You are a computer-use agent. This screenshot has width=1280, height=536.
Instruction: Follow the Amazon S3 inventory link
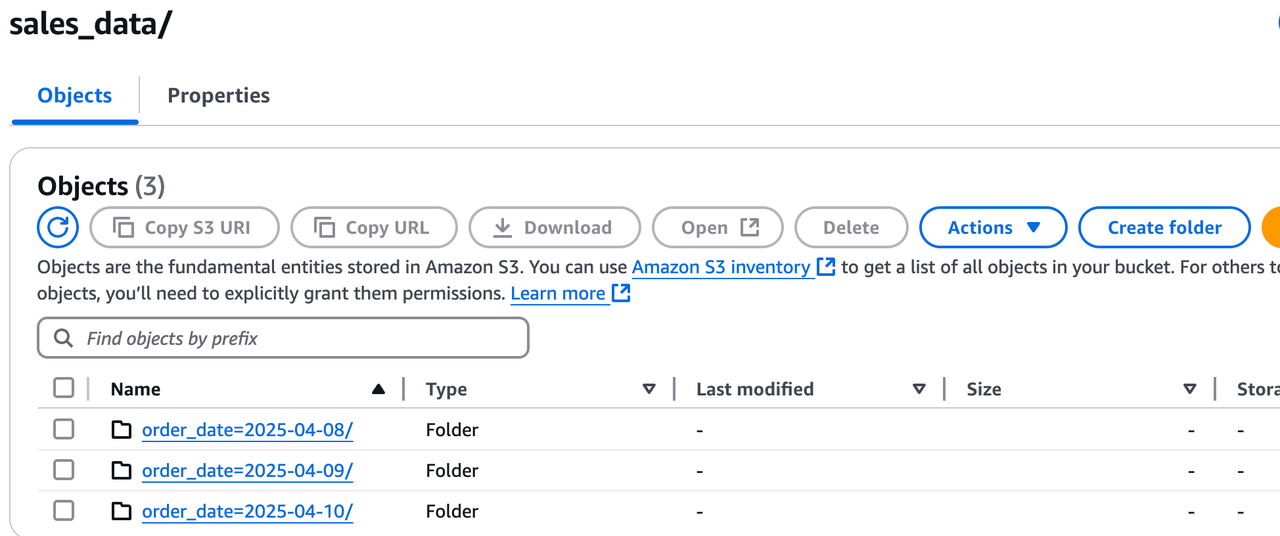720,267
